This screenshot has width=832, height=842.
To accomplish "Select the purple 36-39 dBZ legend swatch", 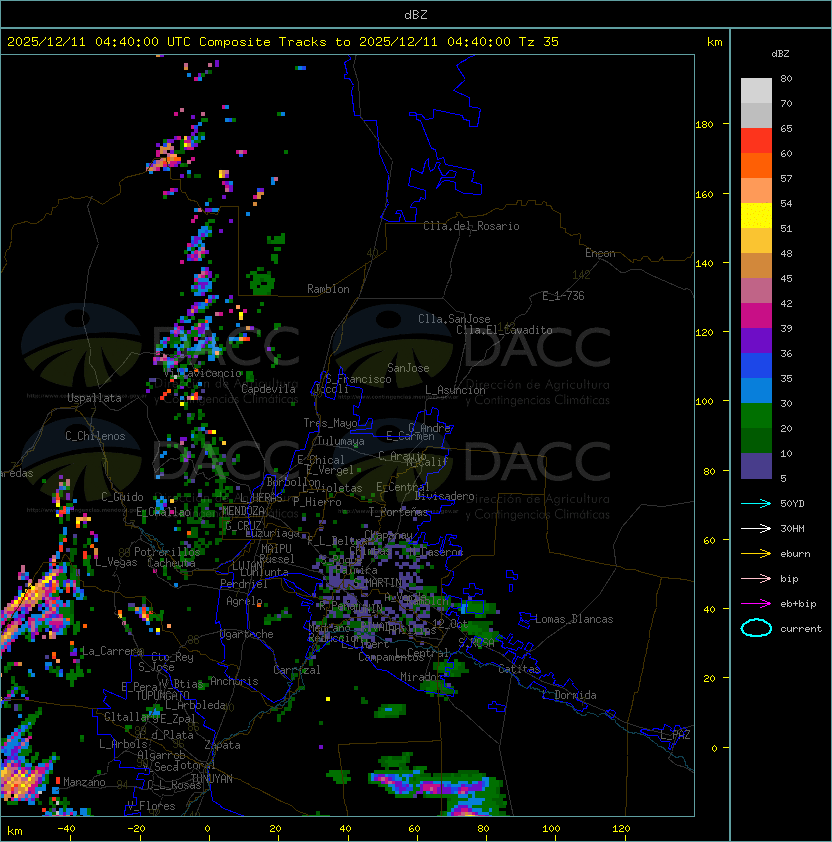I will click(x=756, y=340).
